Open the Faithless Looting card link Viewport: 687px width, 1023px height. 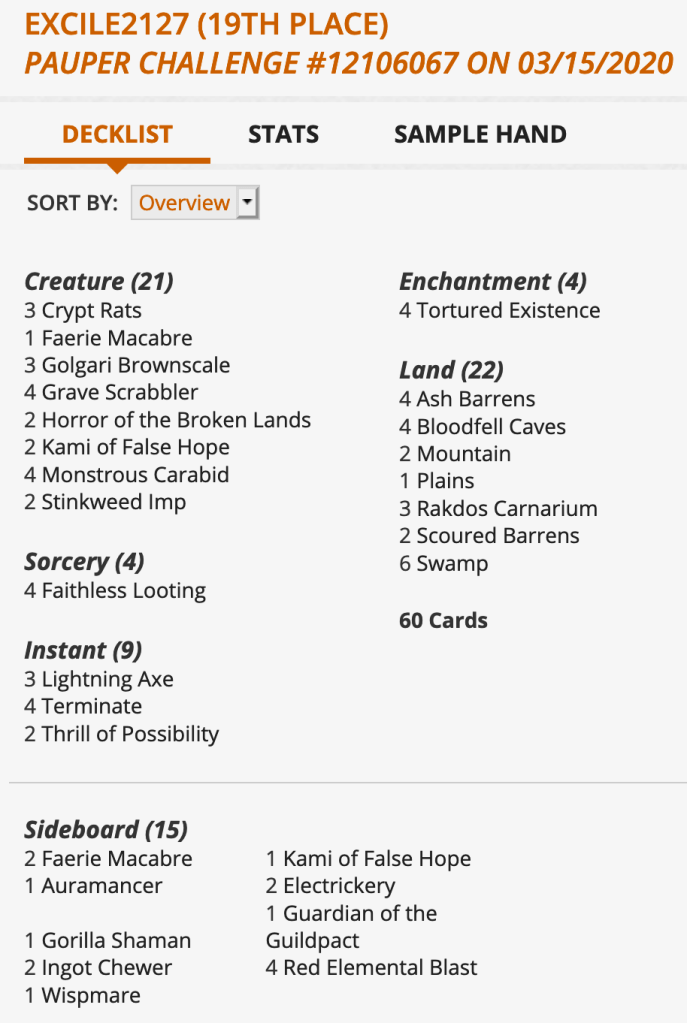coord(123,591)
